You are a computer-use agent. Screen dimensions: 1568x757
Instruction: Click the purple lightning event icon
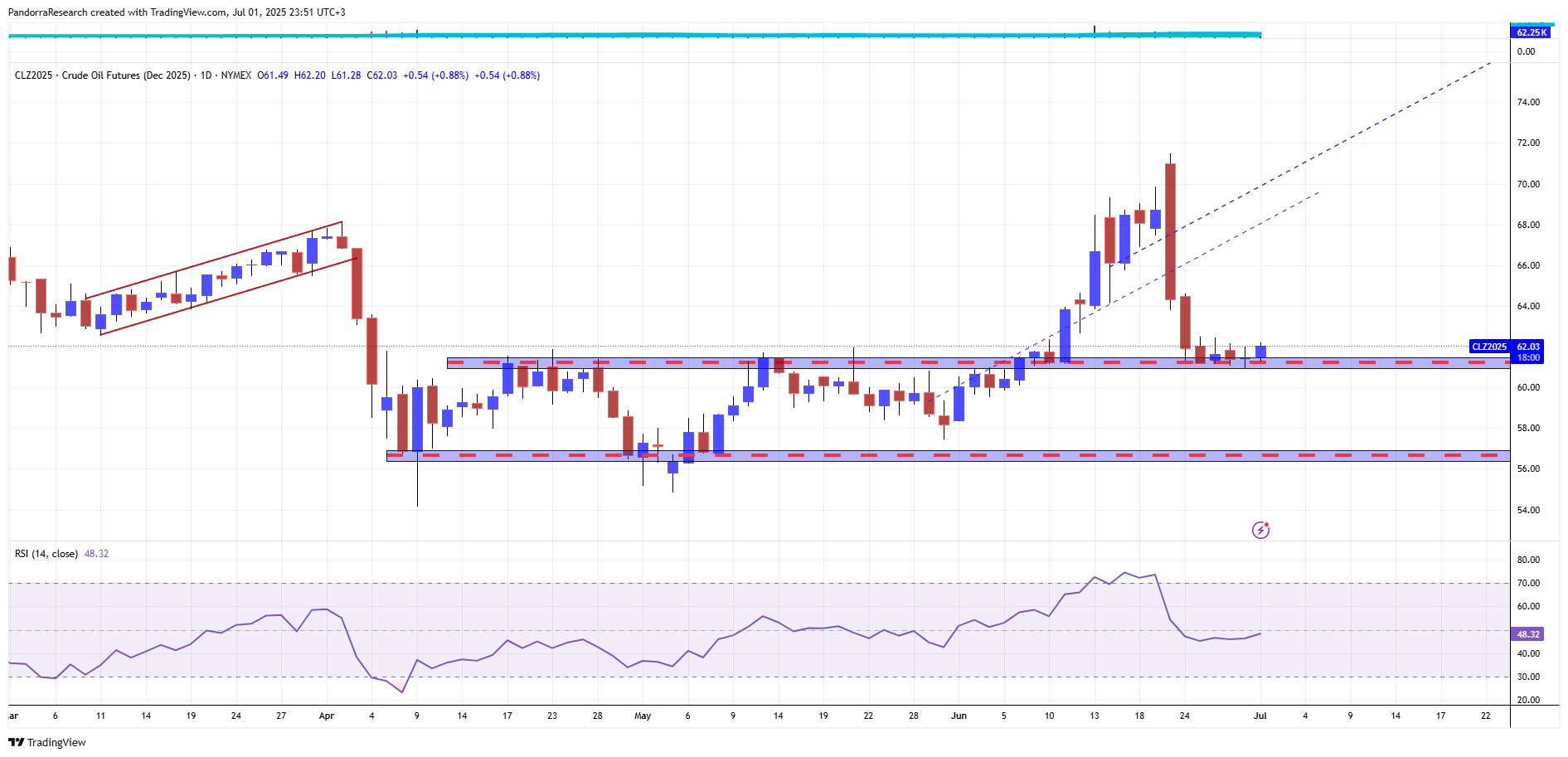(1260, 530)
